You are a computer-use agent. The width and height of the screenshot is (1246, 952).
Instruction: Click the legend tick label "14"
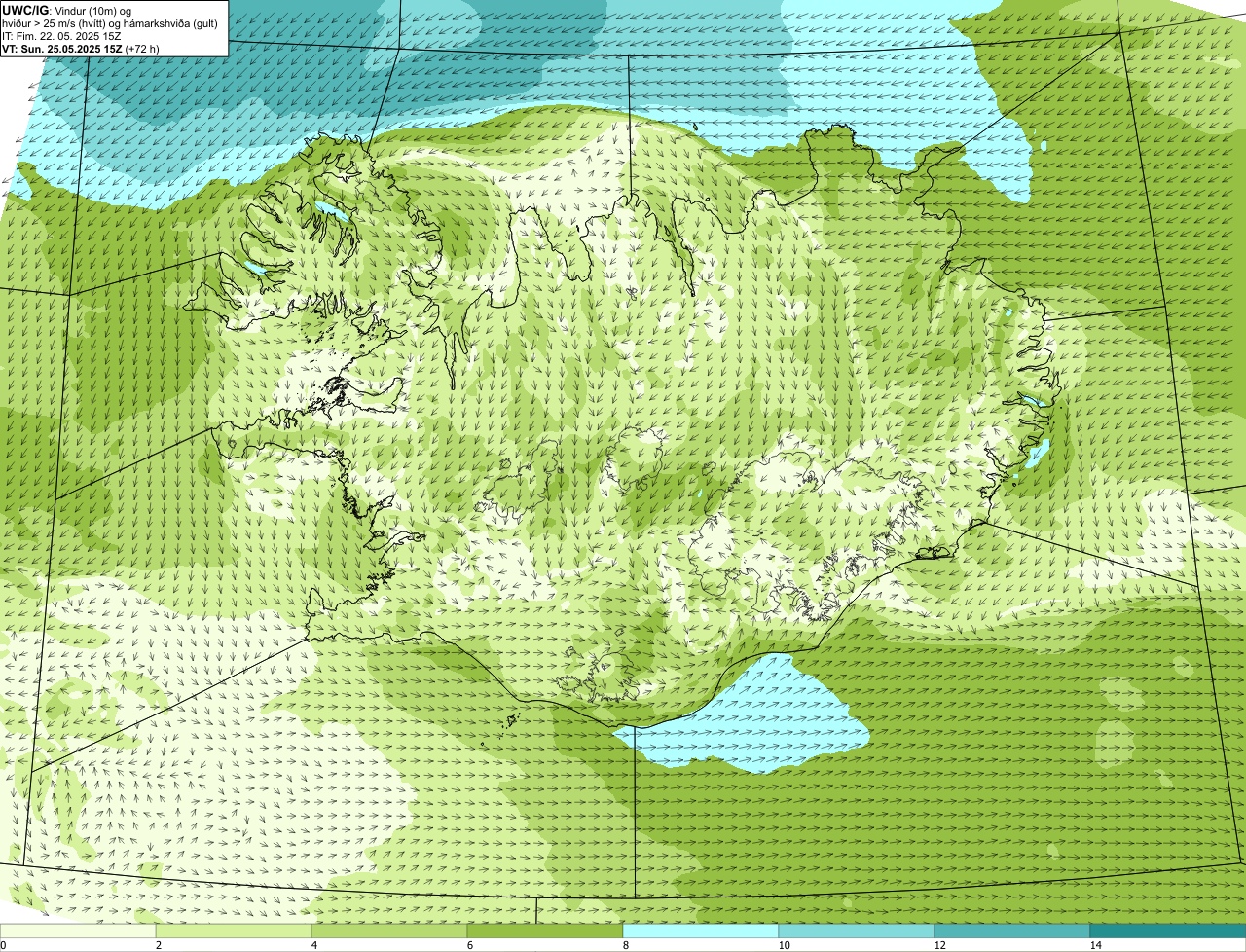click(1095, 945)
